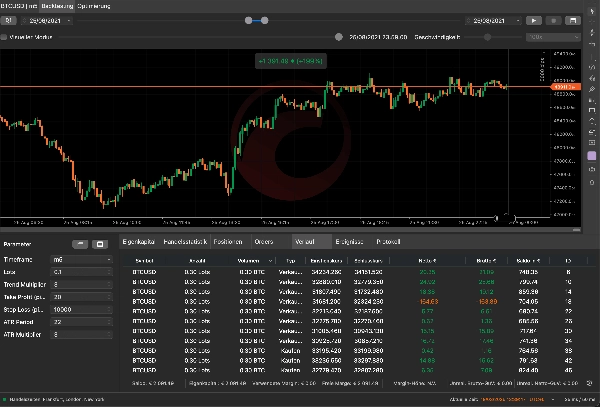600x407 pixels.
Task: Sort by the Saldo € column header
Action: click(x=528, y=261)
